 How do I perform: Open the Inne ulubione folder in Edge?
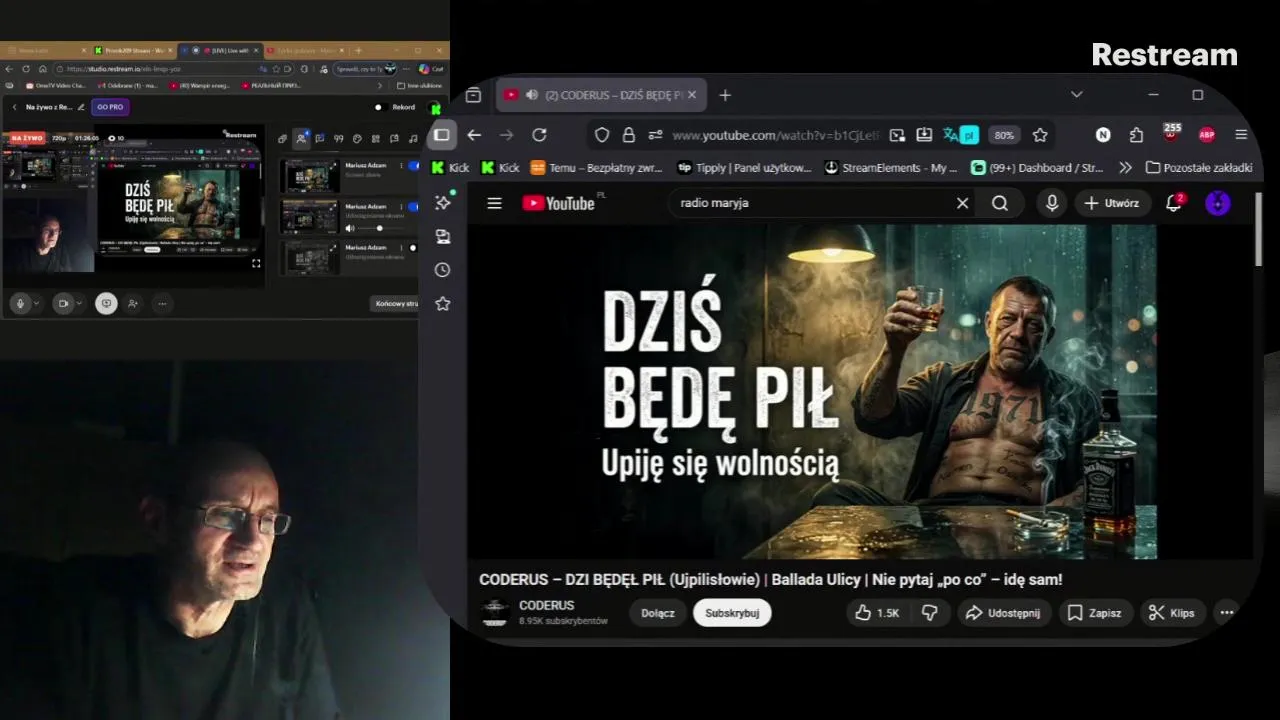coord(421,86)
